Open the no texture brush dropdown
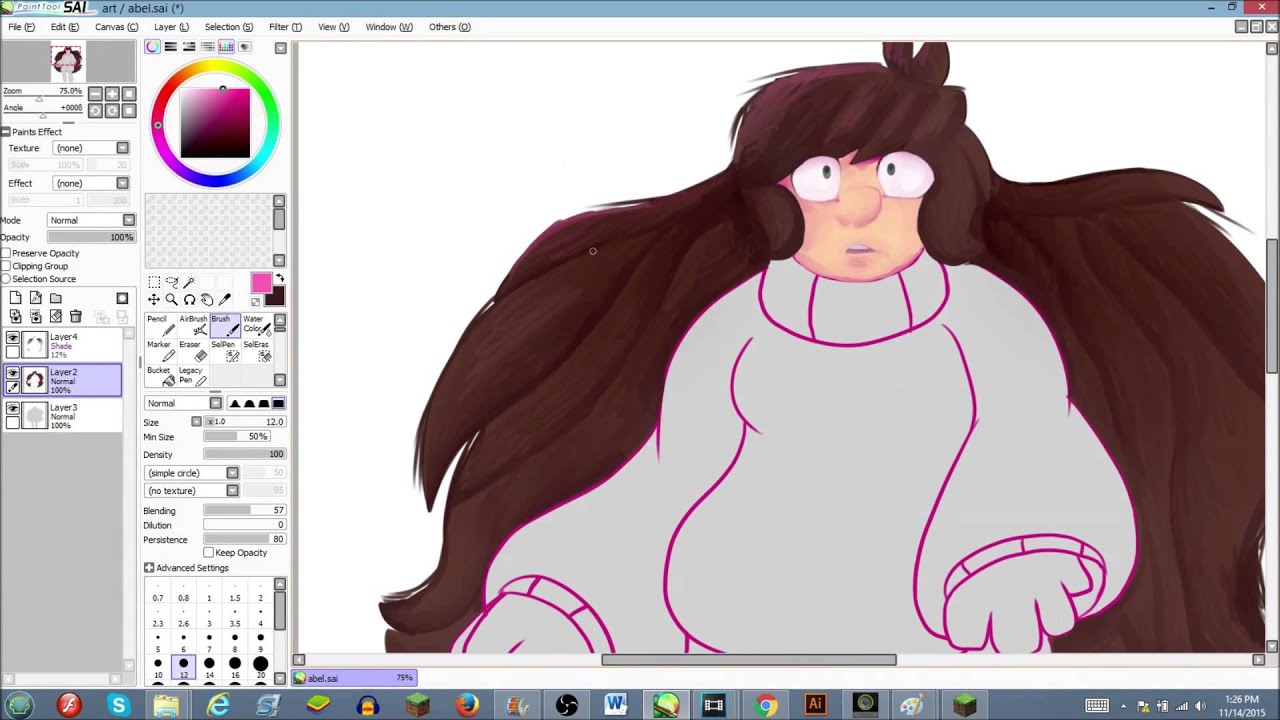 pos(192,491)
